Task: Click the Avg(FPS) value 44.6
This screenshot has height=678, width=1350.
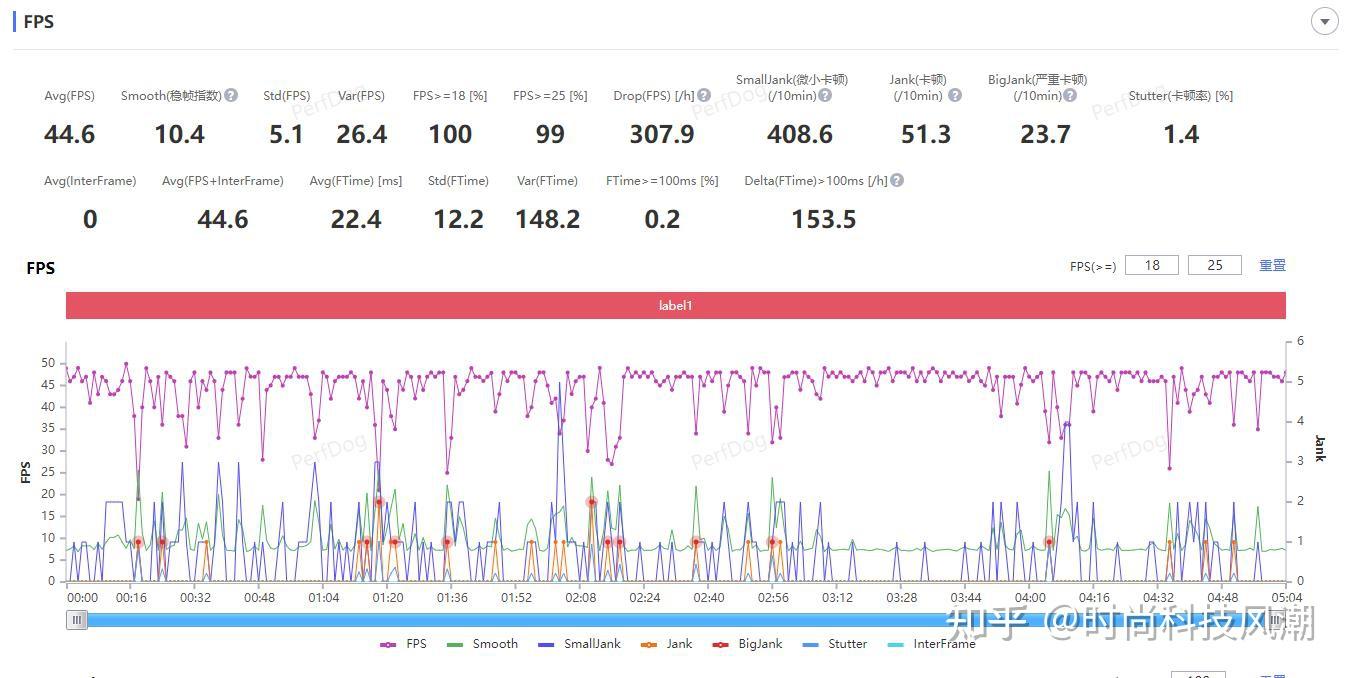Action: [69, 134]
